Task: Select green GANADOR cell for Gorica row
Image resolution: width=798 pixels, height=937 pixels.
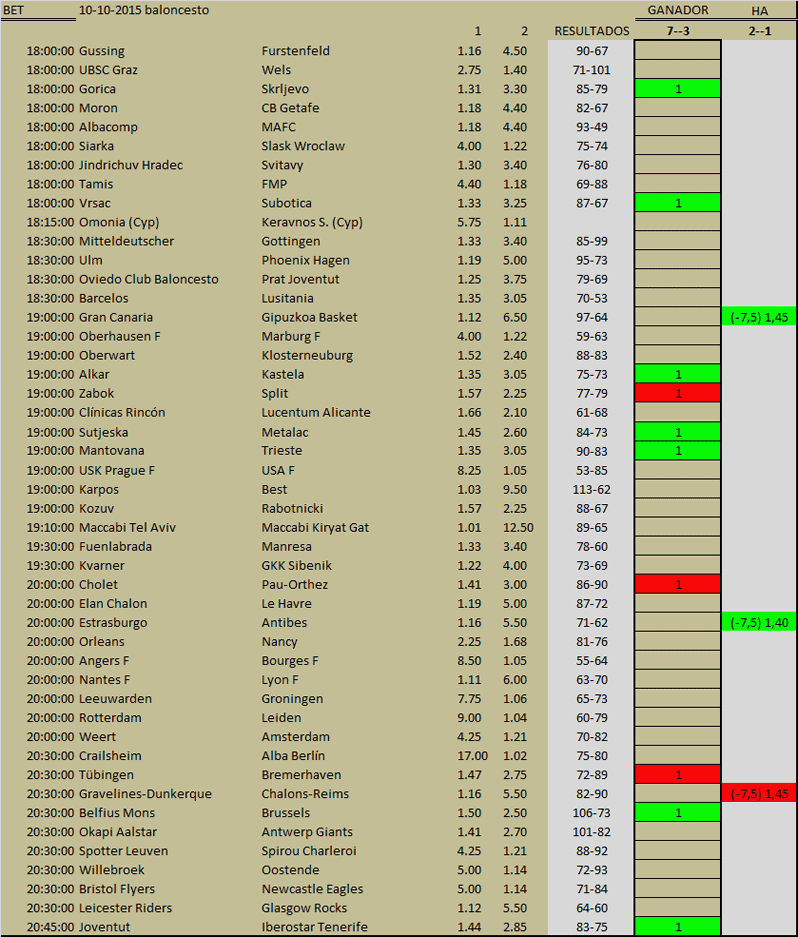Action: pos(678,89)
